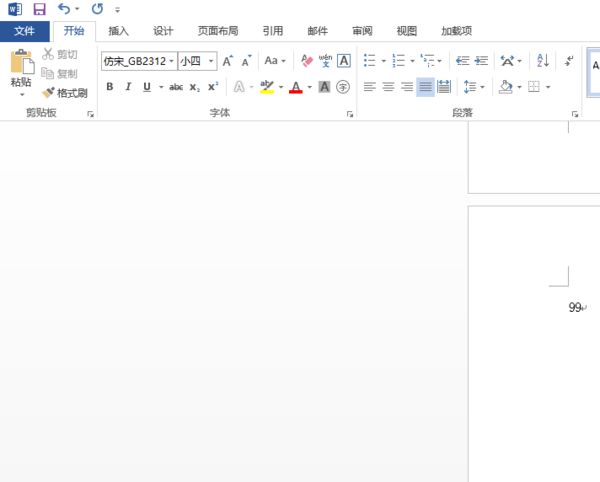Viewport: 600px width, 482px height.
Task: Open the Customize Quick Access Toolbar arrow
Action: 117,10
